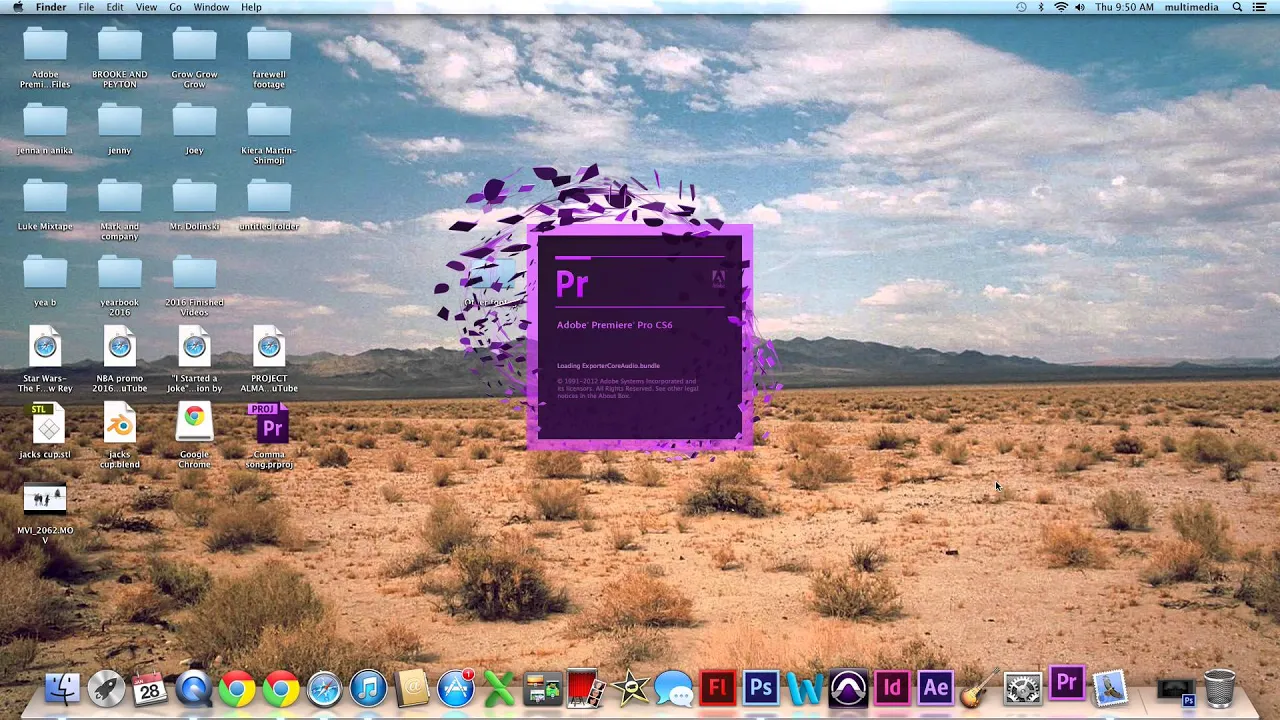Select the yearbook 2016 folder
This screenshot has width=1280, height=720.
(120, 286)
